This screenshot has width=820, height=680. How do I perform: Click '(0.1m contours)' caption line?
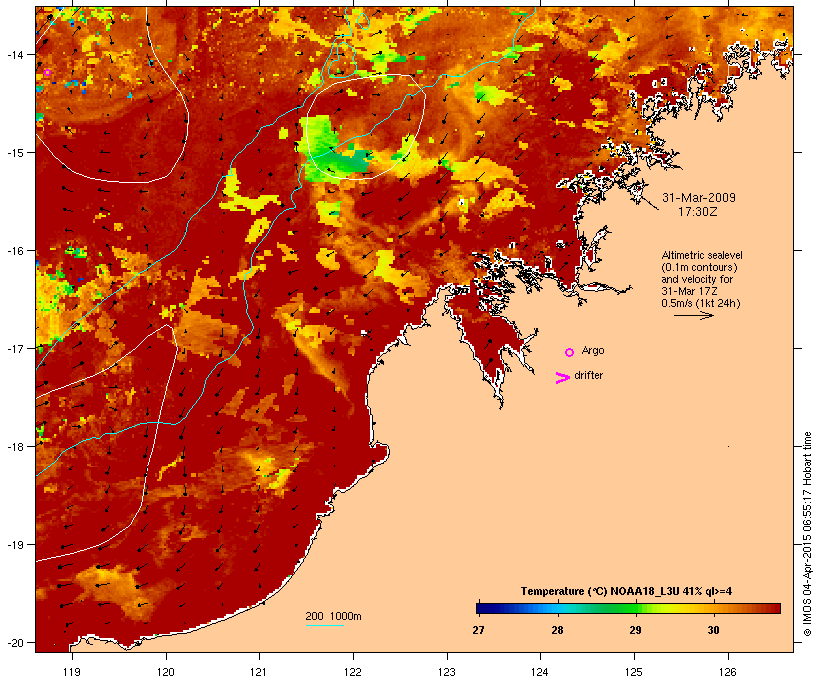(x=699, y=267)
